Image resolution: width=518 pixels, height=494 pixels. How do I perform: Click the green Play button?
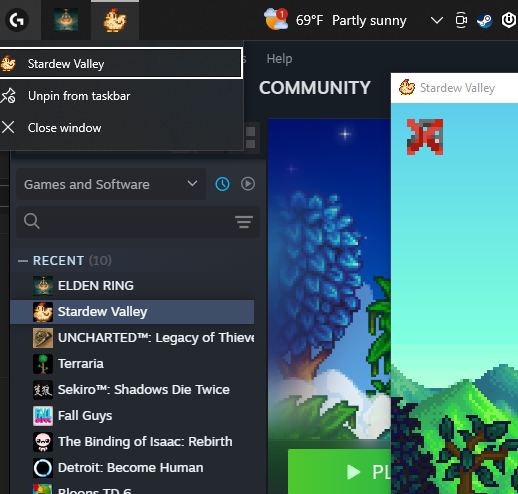tap(339, 471)
